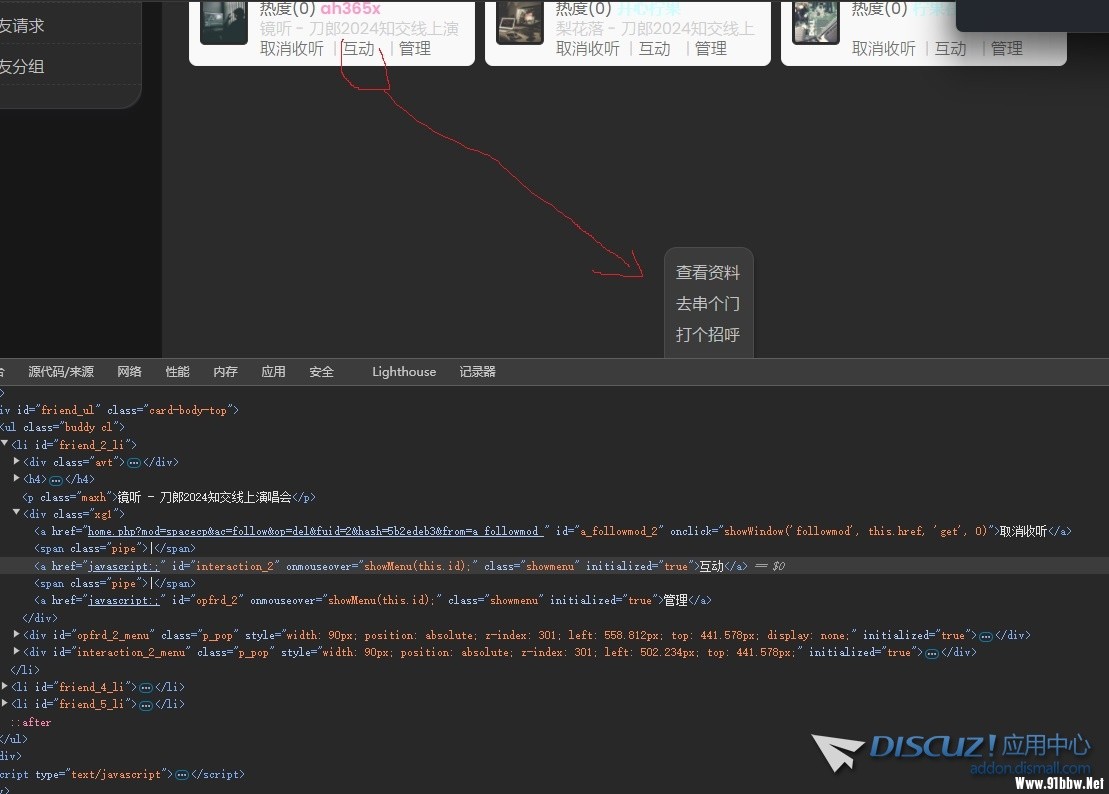This screenshot has width=1109, height=794.
Task: Click the ellipsis badge inside the h4 element
Action: [56, 480]
